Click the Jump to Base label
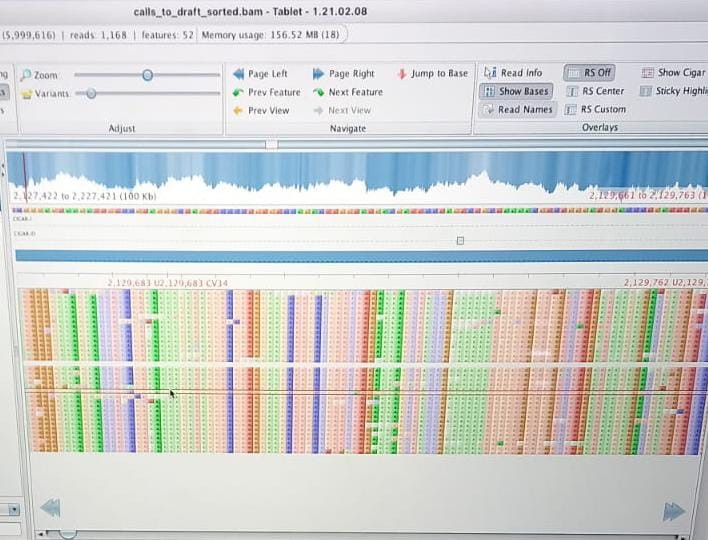Image resolution: width=708 pixels, height=540 pixels. coord(439,73)
